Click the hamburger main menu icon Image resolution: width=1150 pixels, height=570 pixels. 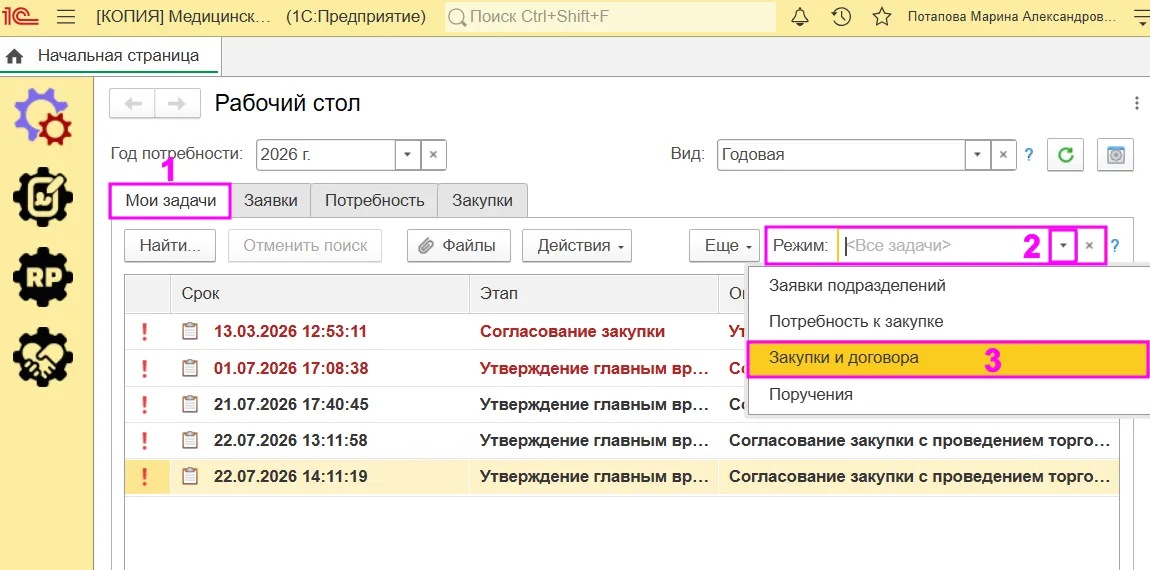tap(66, 17)
